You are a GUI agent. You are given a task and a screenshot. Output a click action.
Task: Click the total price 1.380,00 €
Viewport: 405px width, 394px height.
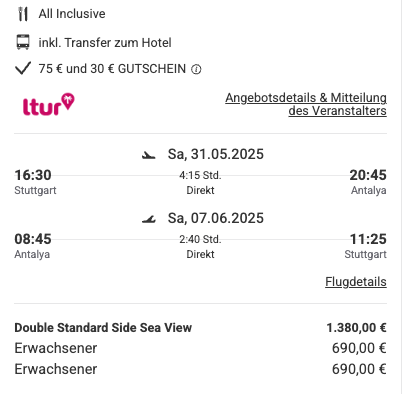[356, 328]
